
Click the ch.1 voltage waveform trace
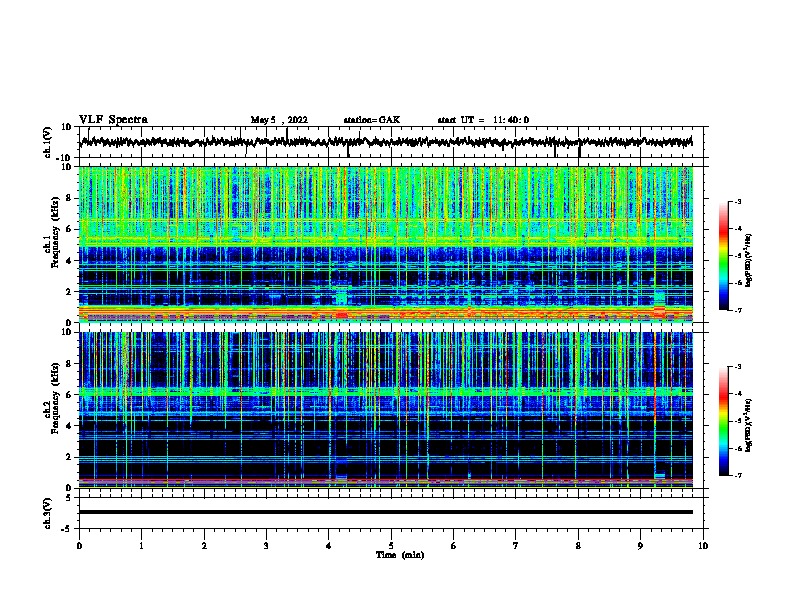point(386,142)
